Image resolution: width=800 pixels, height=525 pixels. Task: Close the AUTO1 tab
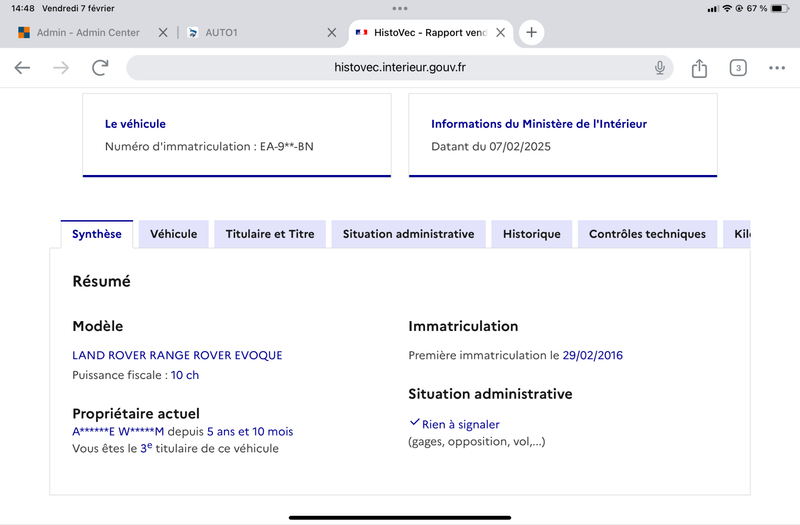pos(332,33)
